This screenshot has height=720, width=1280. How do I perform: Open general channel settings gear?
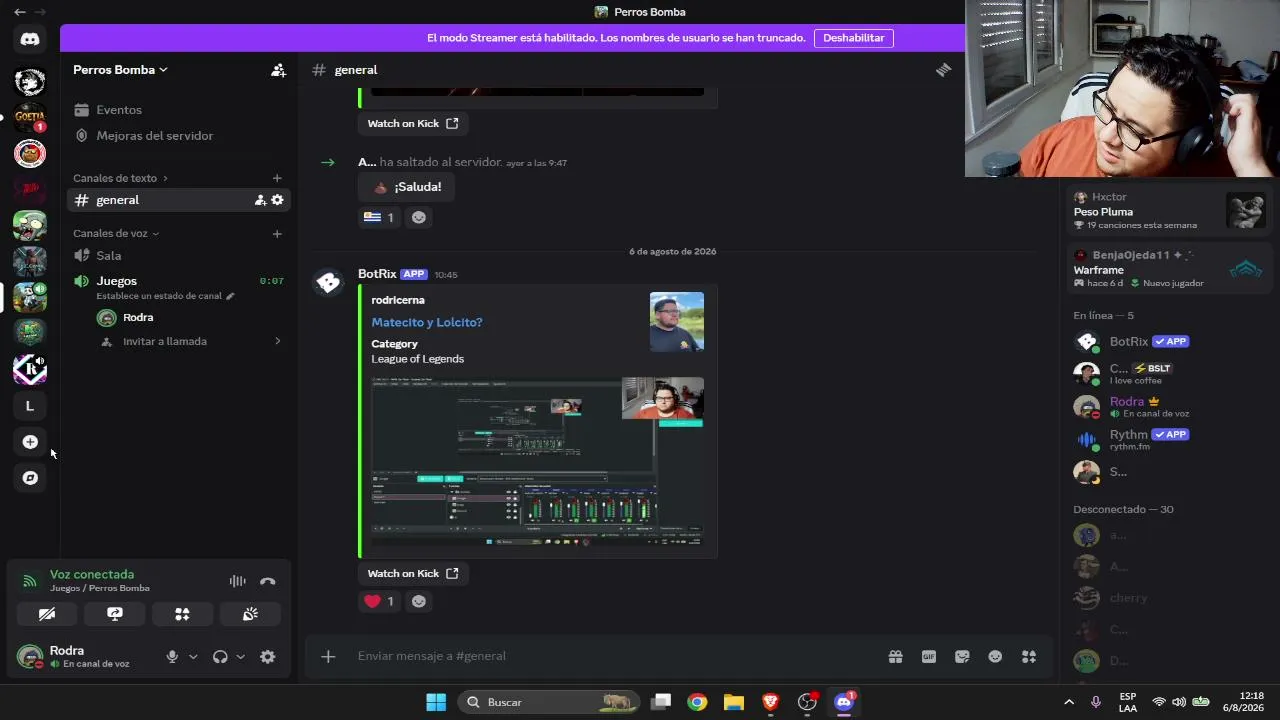pyautogui.click(x=277, y=200)
